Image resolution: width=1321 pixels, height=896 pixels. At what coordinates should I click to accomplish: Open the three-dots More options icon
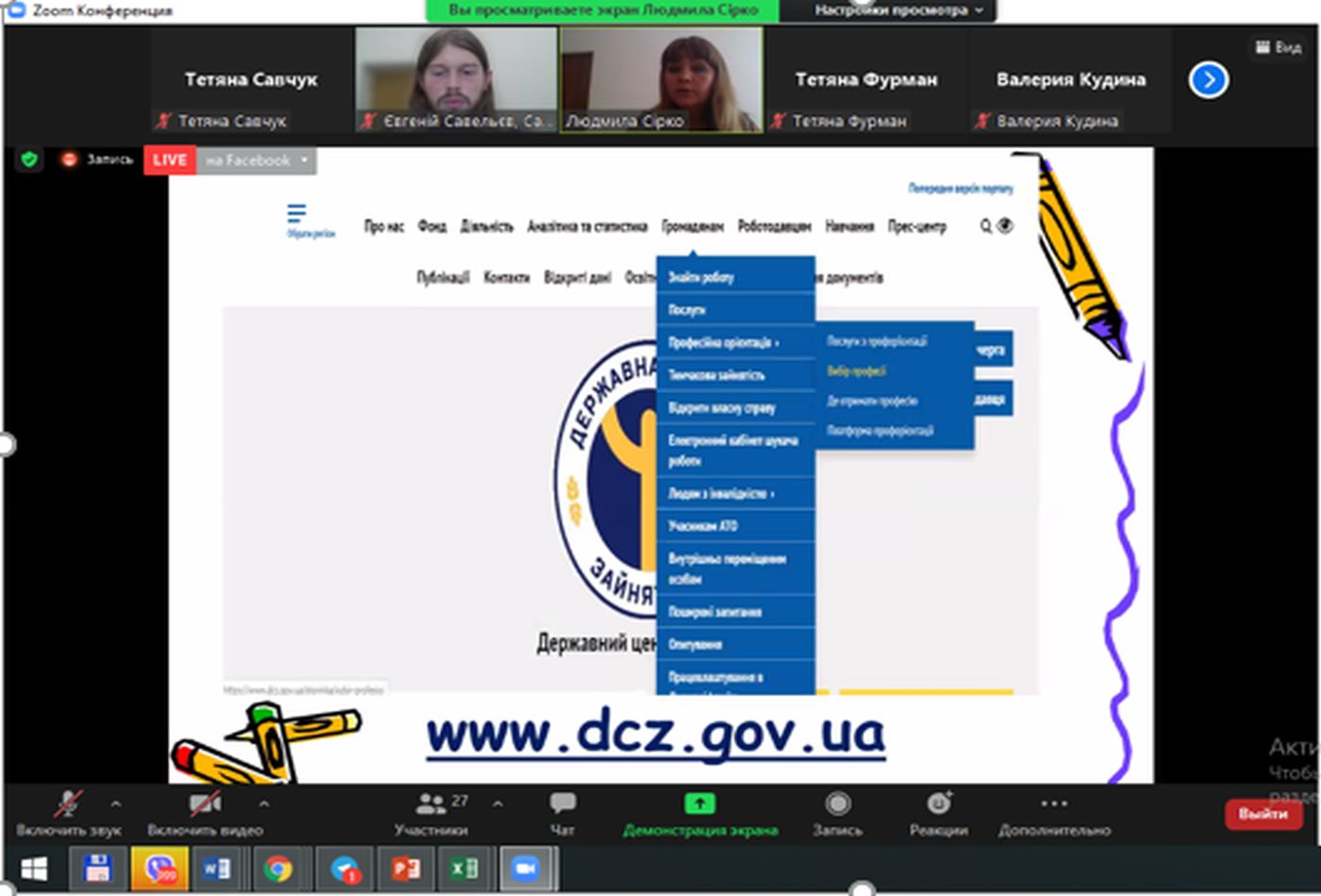[x=1054, y=804]
